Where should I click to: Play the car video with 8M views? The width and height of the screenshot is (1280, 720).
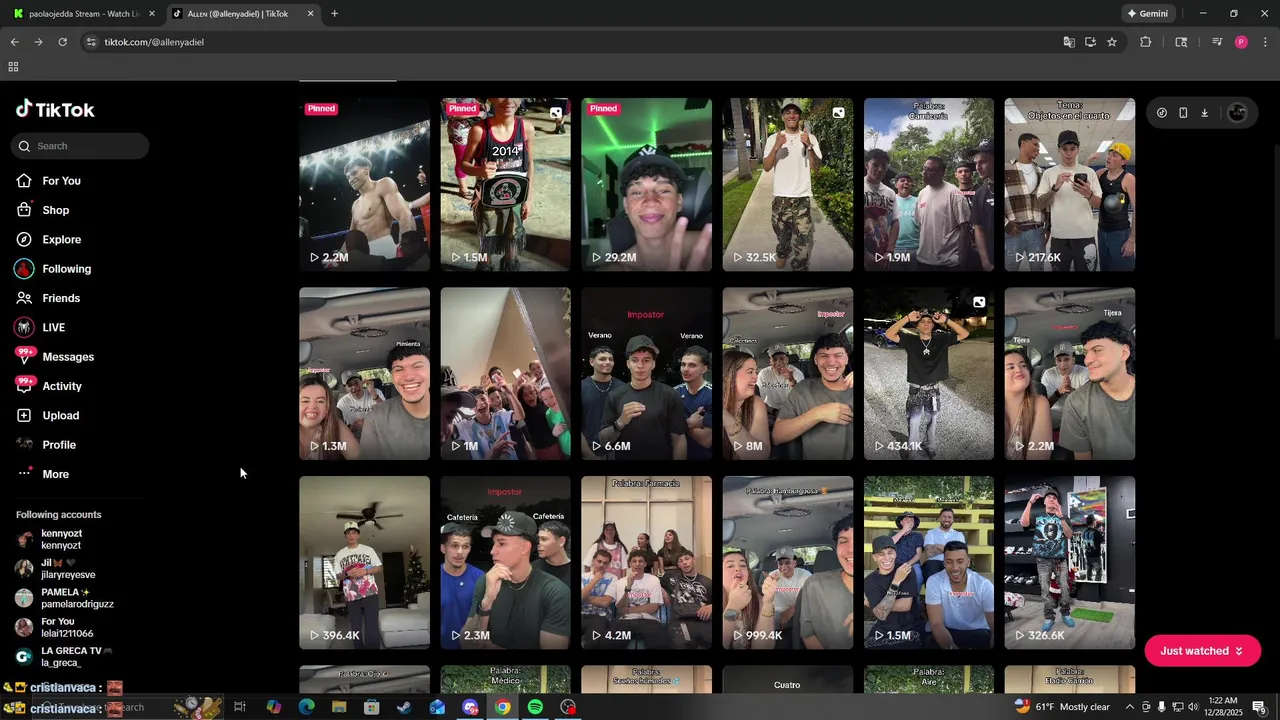pos(787,374)
